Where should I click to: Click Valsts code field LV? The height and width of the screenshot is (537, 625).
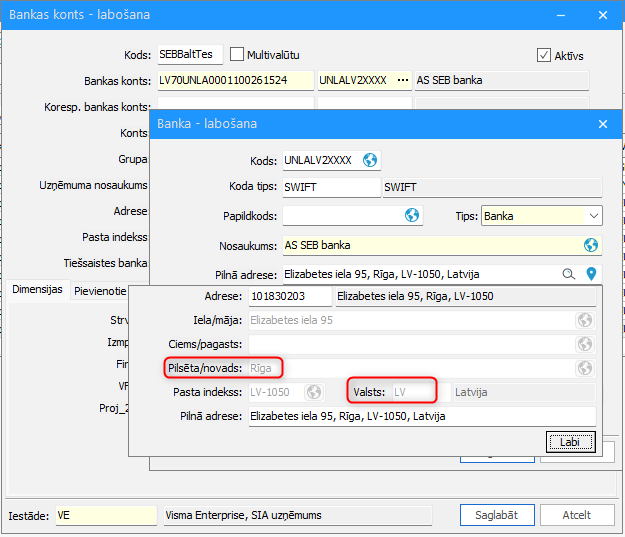point(421,392)
